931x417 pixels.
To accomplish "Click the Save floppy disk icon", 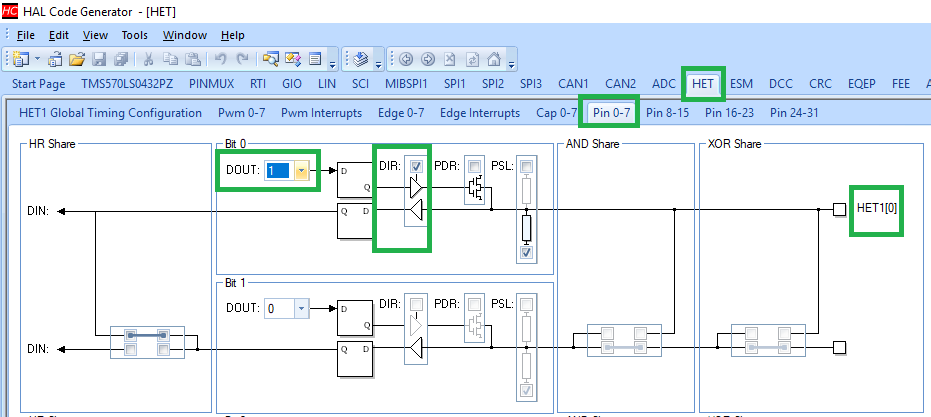I will coord(99,59).
